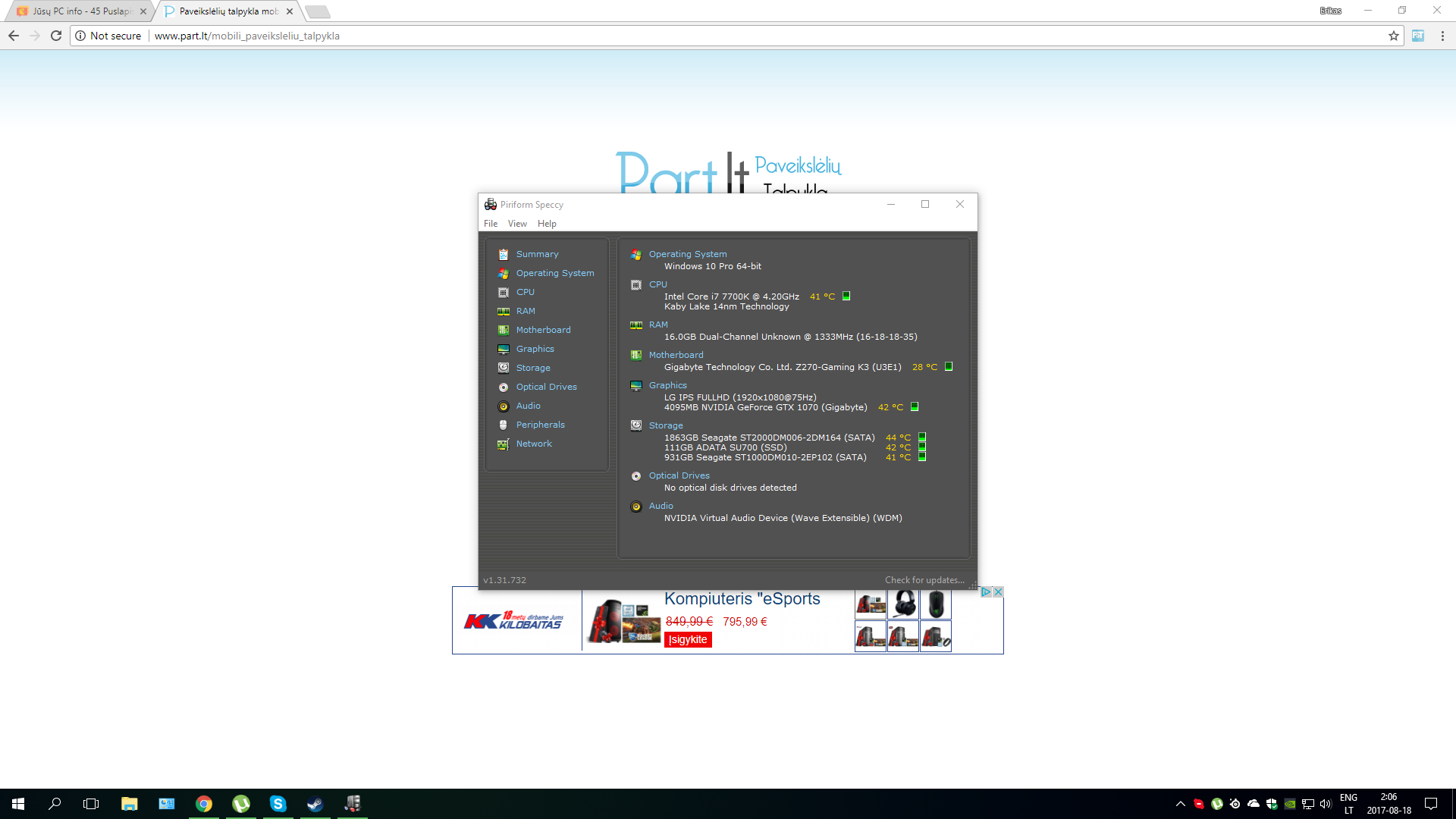Click the CPU temperature indicator square
The width and height of the screenshot is (1456, 819).
pyautogui.click(x=846, y=297)
